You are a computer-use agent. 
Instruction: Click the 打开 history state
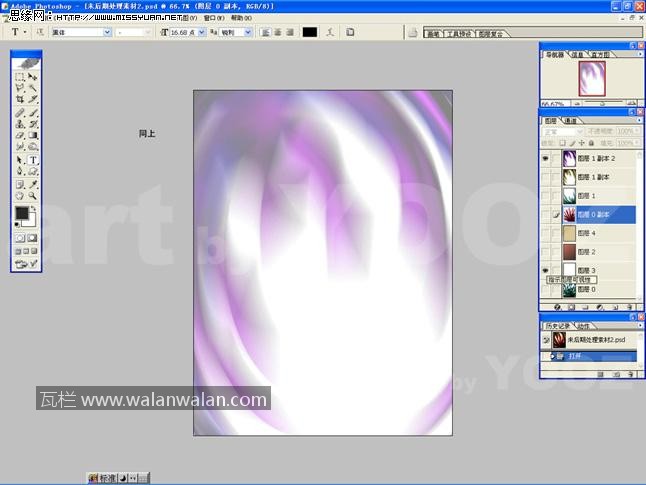[576, 355]
